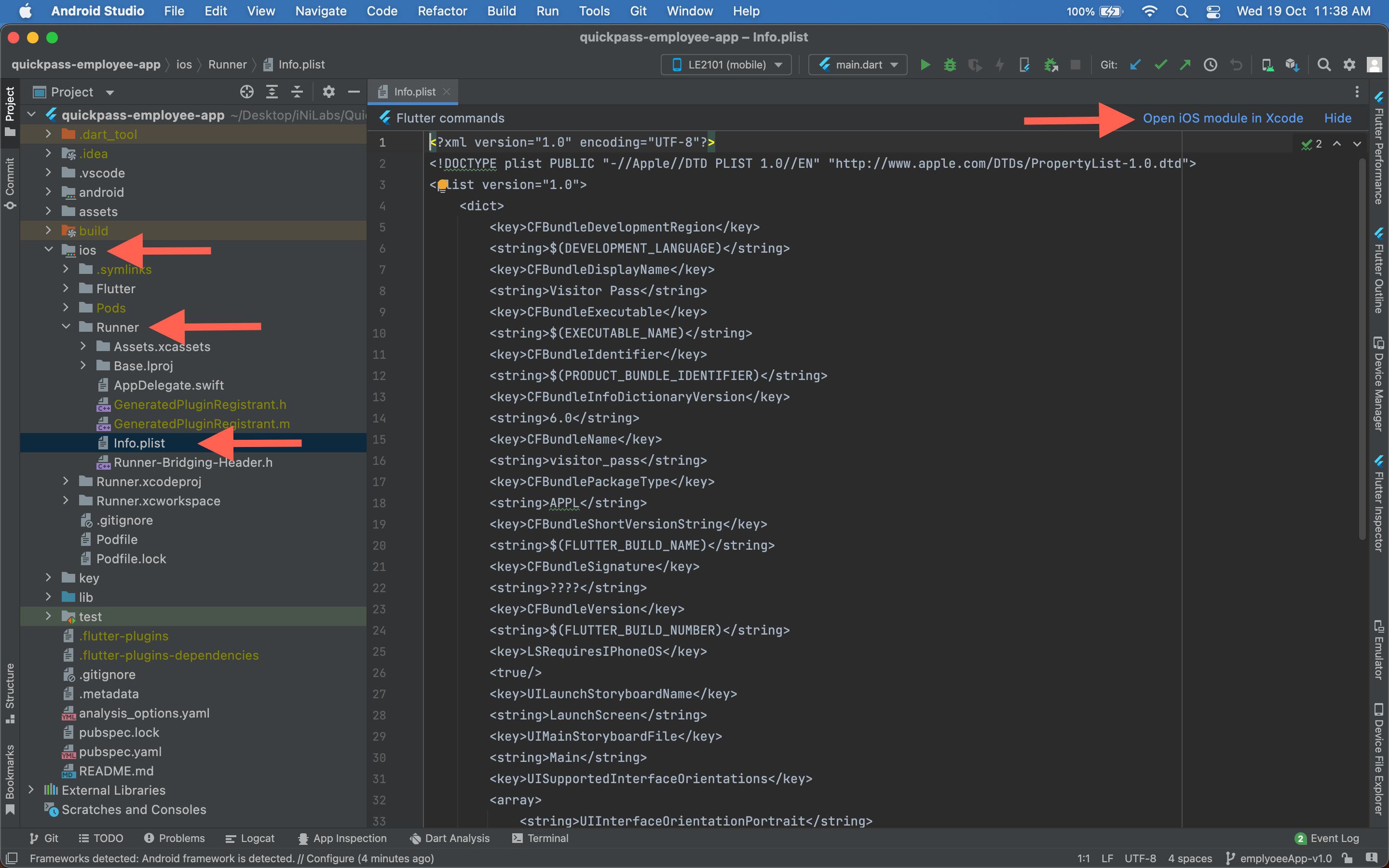Image resolution: width=1389 pixels, height=868 pixels.
Task: Click Select Opened File target icon
Action: coord(247,92)
